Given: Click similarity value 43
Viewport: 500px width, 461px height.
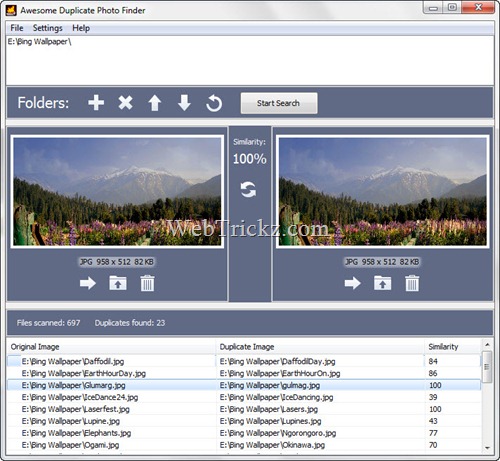Looking at the screenshot, I should tap(433, 421).
